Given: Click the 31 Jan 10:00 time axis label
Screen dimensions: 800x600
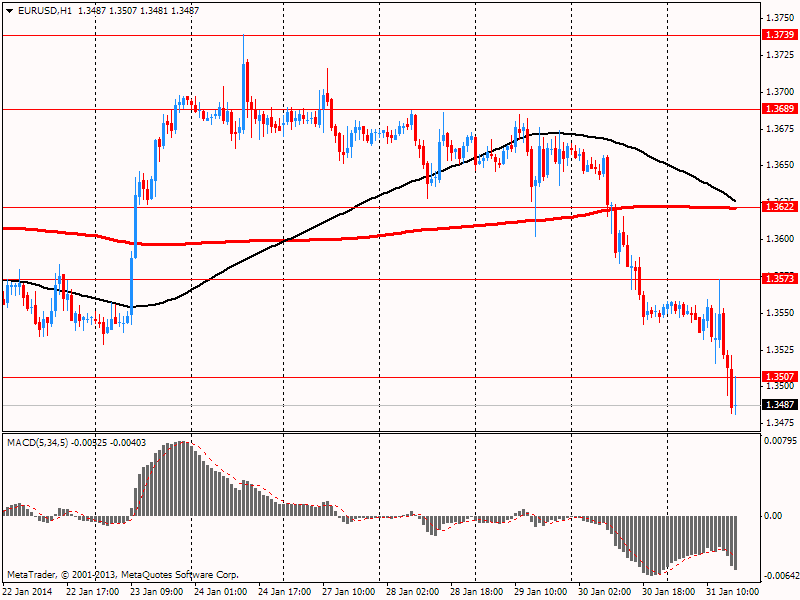Looking at the screenshot, I should (733, 592).
